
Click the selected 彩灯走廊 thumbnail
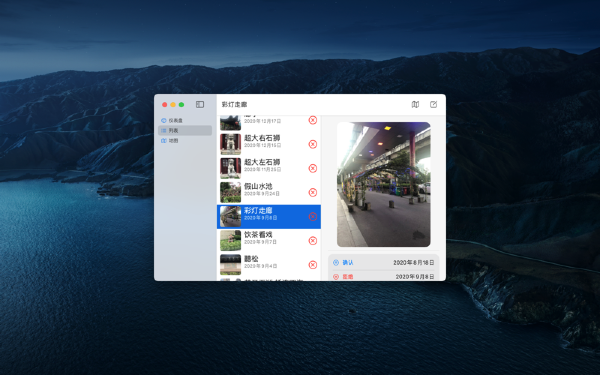230,217
